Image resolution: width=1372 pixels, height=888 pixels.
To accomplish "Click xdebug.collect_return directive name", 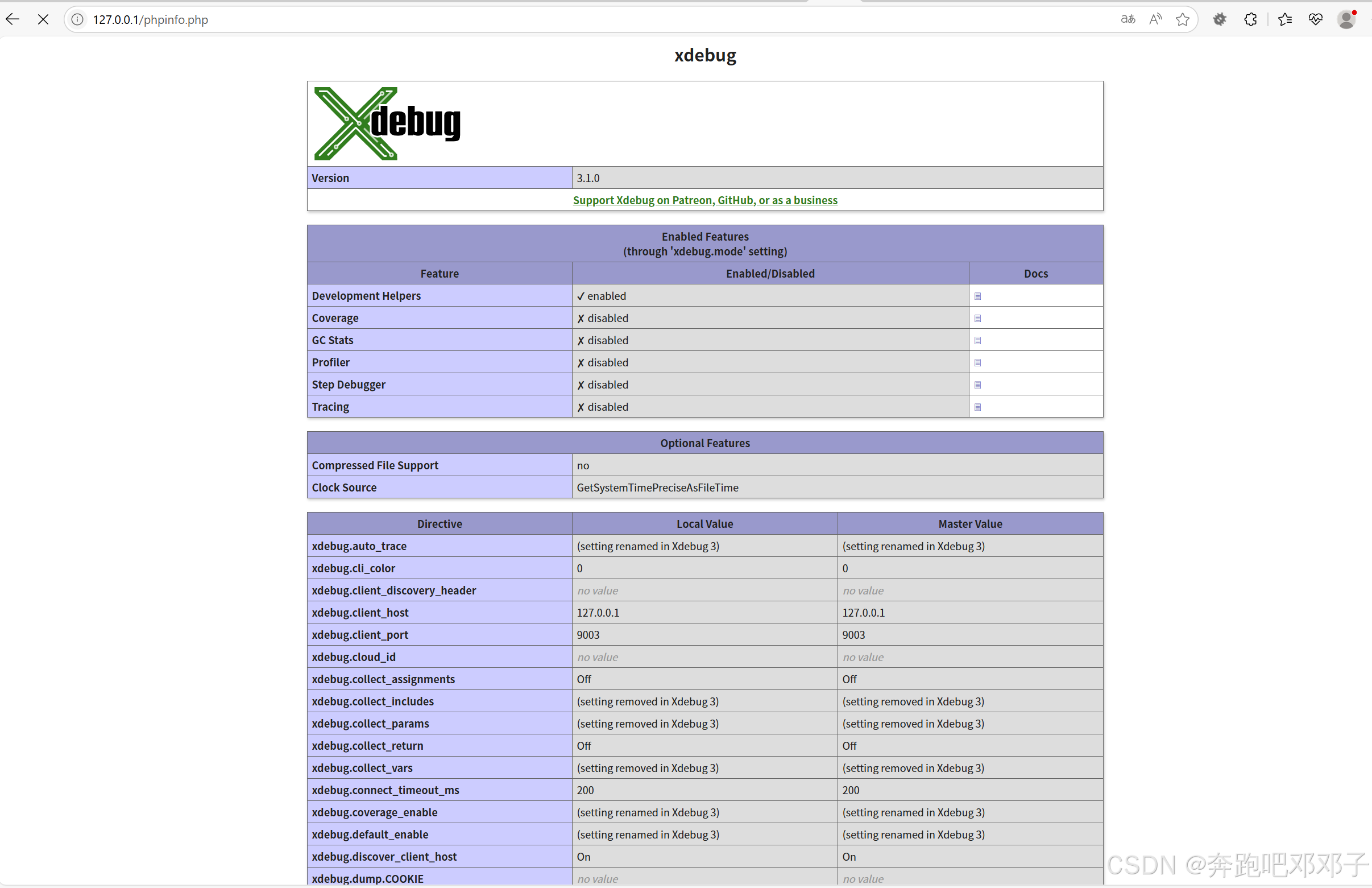I will 368,746.
